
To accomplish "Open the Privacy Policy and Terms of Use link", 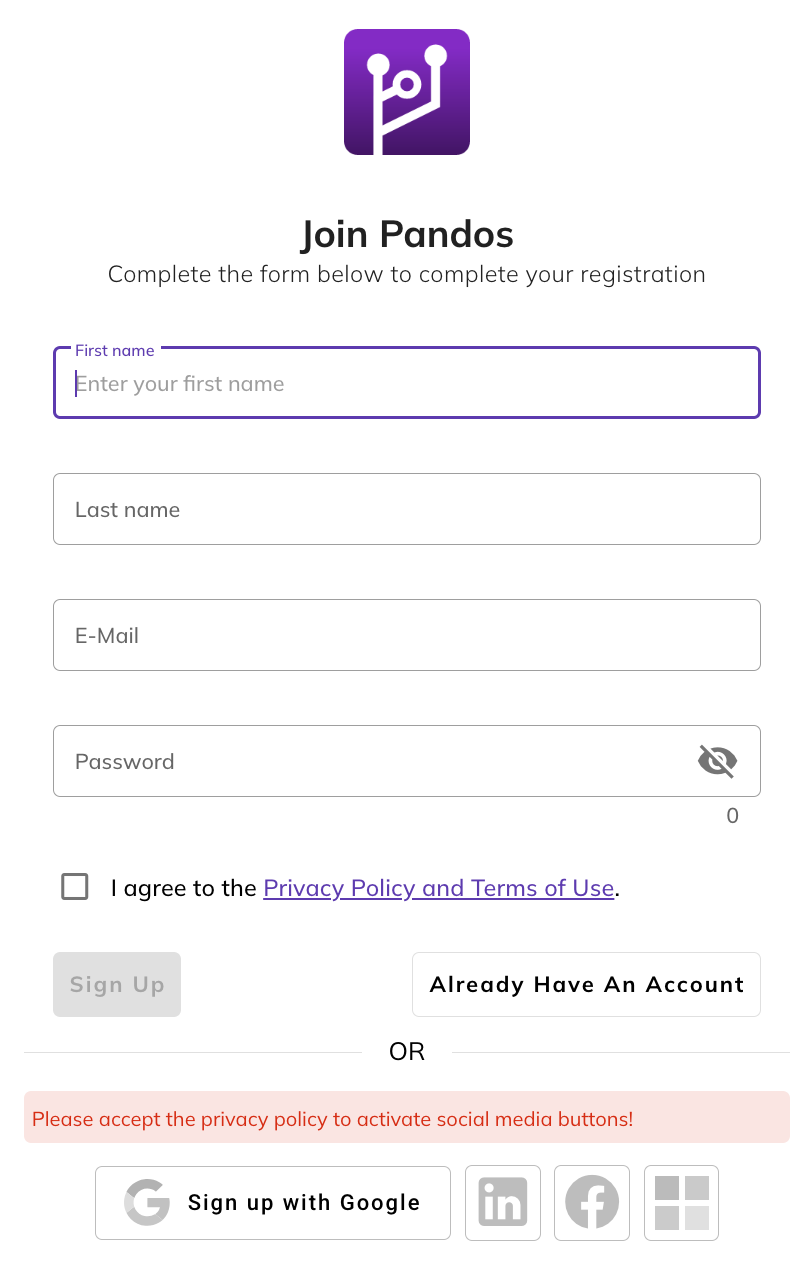I will point(439,888).
